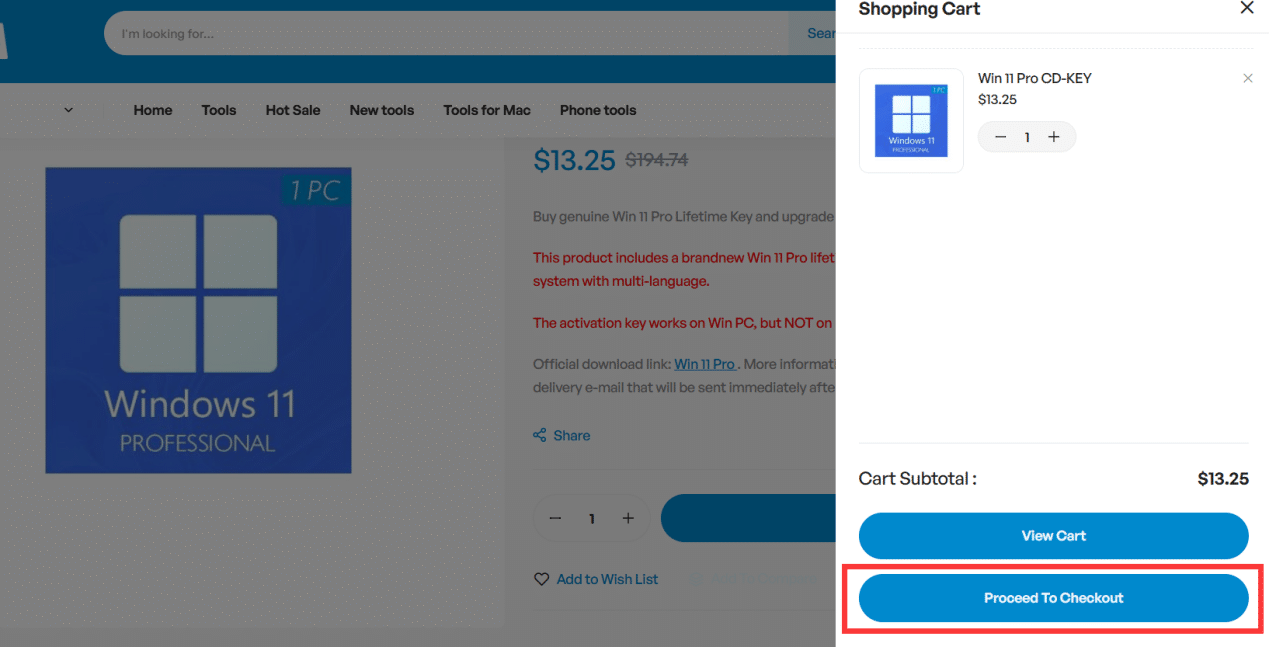Click the $13.25 product price
Viewport: 1269px width, 647px height.
[574, 160]
